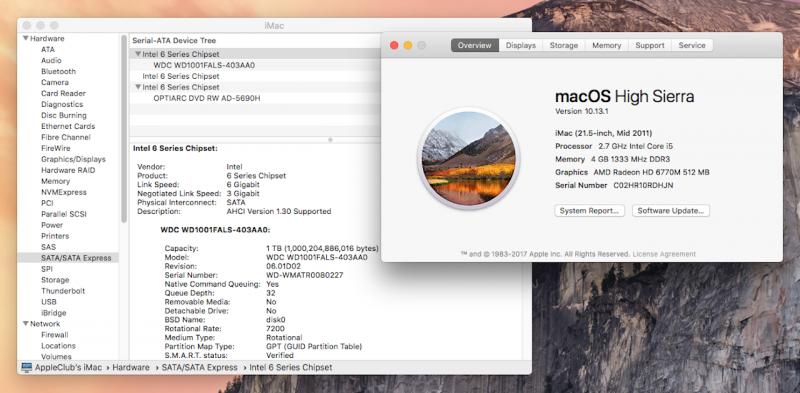The image size is (800, 393).
Task: Collapse the first Intel 6 Series Chipset row
Action: 138,54
